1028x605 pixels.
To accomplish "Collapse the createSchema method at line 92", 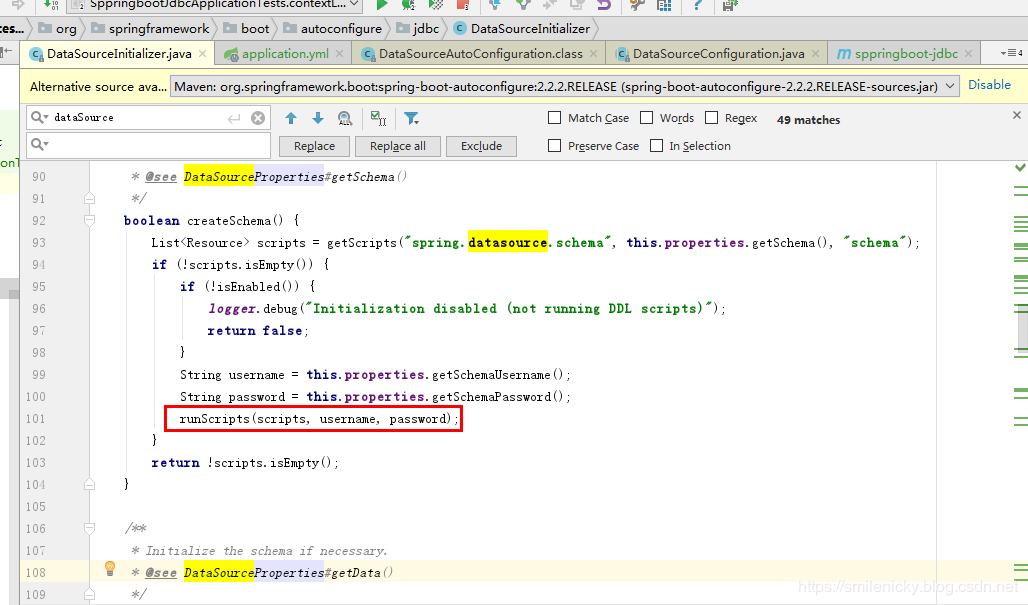I will coord(90,220).
